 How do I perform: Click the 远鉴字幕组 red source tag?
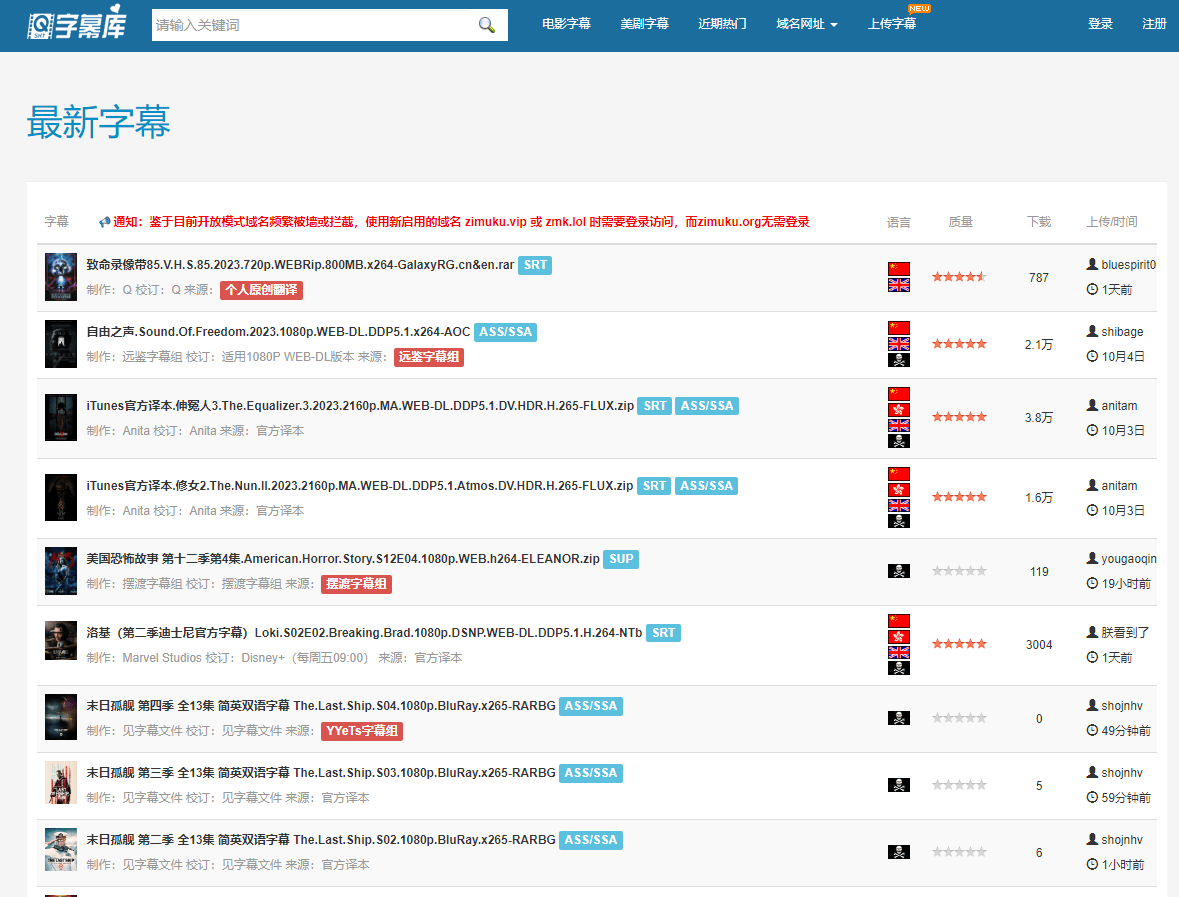tap(429, 357)
